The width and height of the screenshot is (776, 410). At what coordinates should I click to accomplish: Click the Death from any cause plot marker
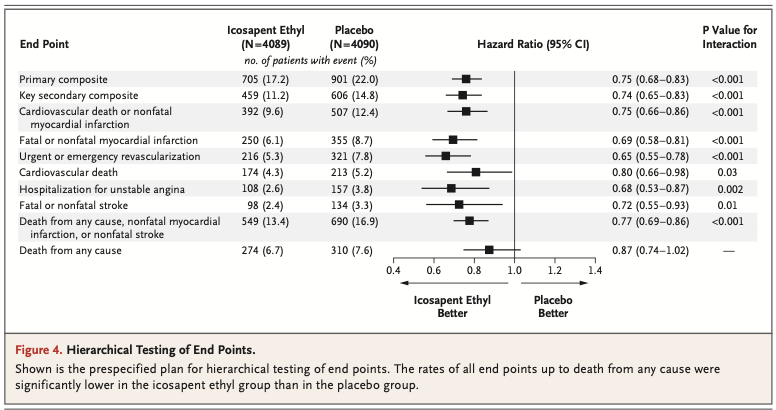tap(489, 250)
